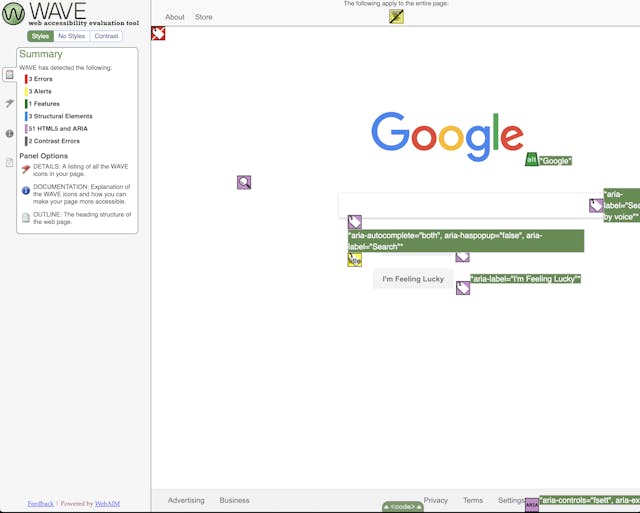
Task: Select the "3 Alerts" summary line
Action: coord(38,91)
